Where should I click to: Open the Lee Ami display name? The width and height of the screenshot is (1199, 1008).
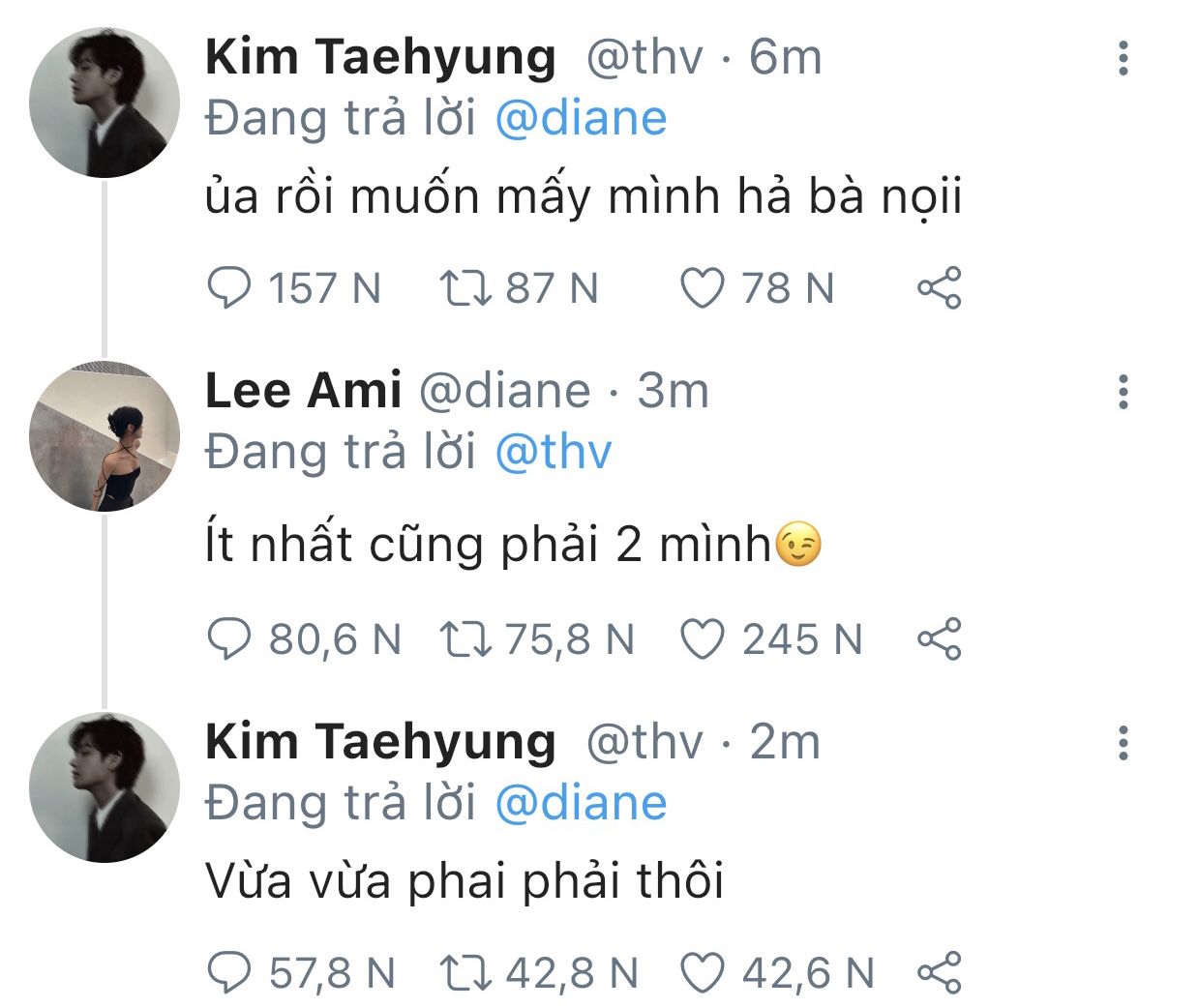[x=303, y=391]
